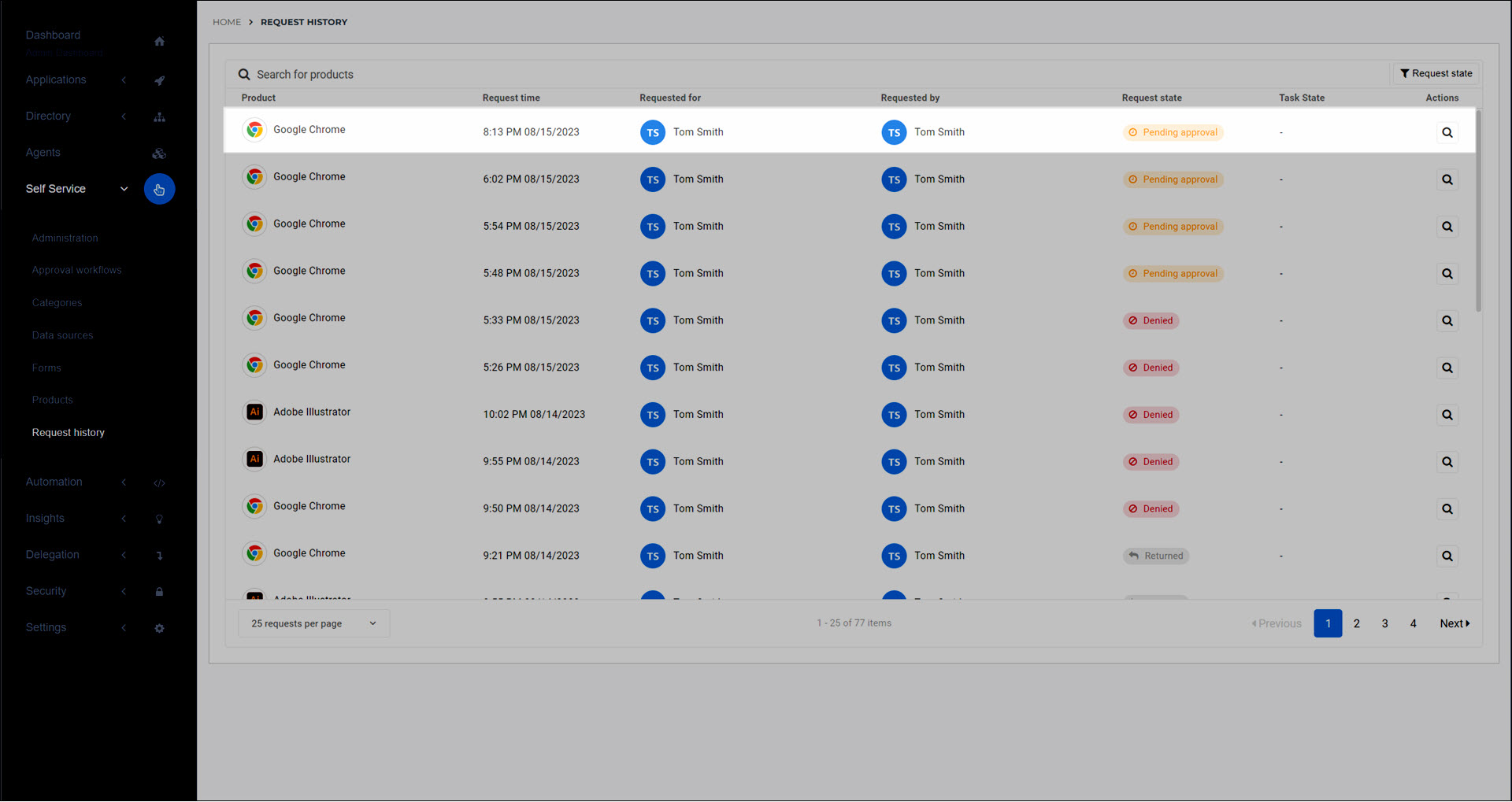Image resolution: width=1512 pixels, height=802 pixels.
Task: Click the Request time column header
Action: click(x=511, y=98)
